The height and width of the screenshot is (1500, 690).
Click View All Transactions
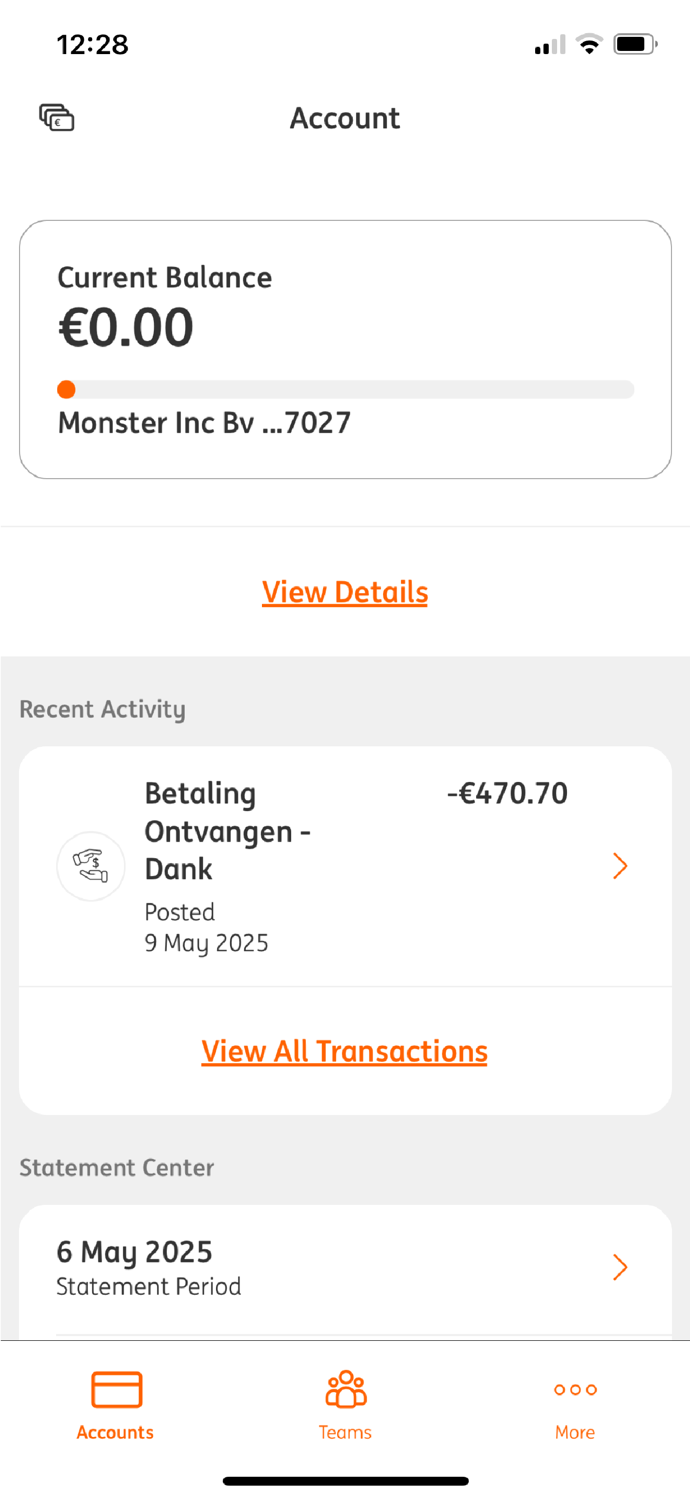[344, 1051]
